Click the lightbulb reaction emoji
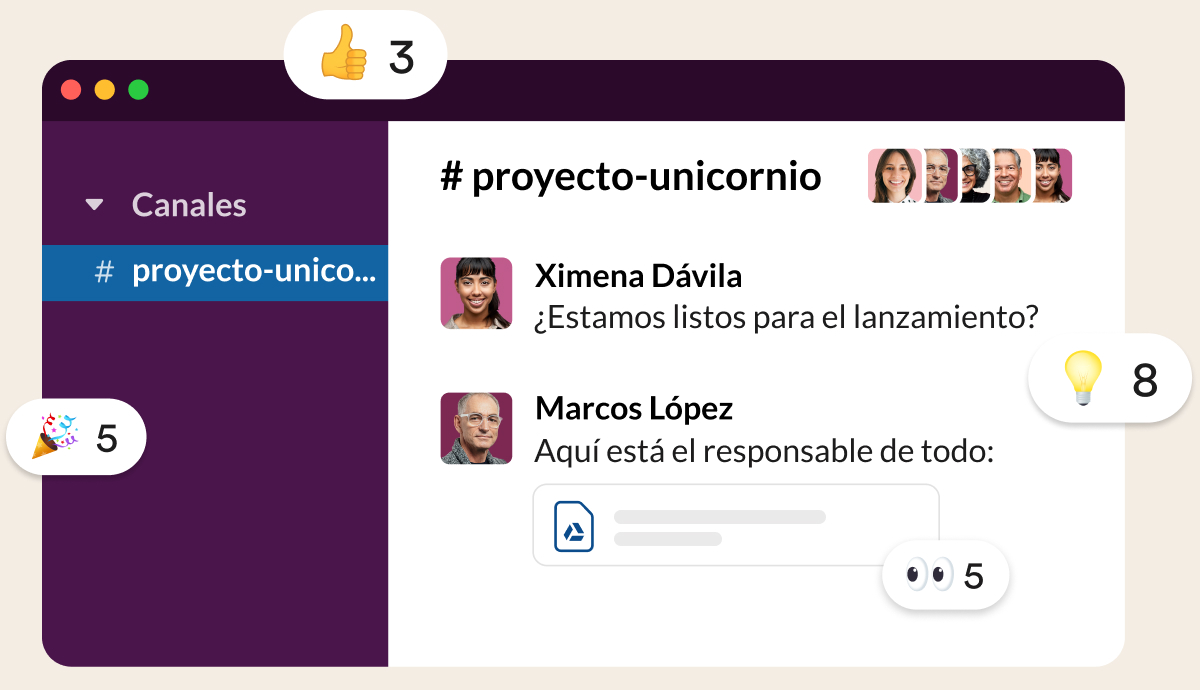 tap(1085, 378)
